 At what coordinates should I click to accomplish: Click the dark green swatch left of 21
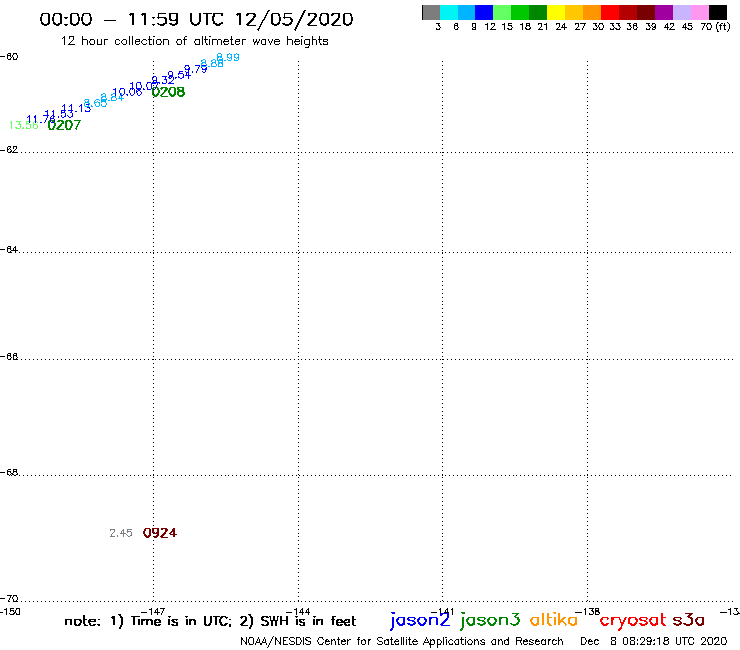pos(538,13)
